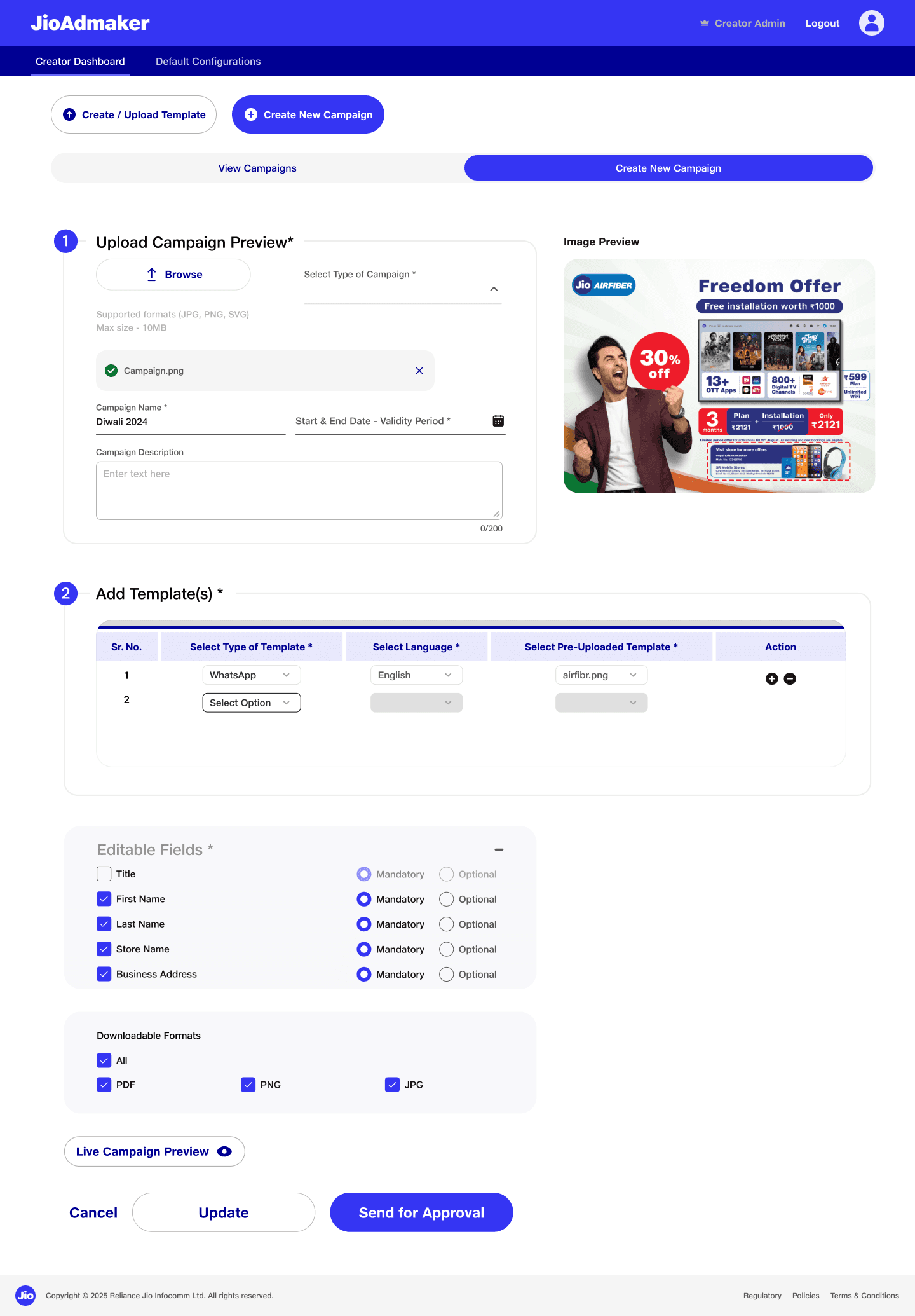915x1316 pixels.
Task: Uncheck the PNG format checkbox
Action: click(x=248, y=1085)
